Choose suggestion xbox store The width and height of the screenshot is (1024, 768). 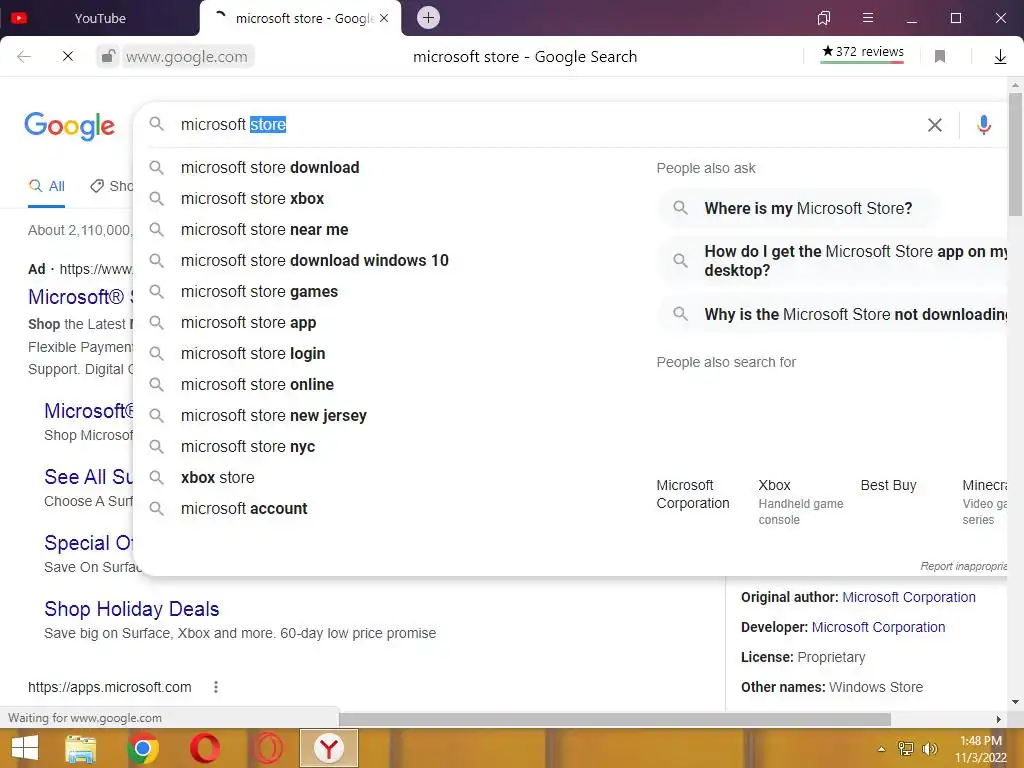pos(217,477)
